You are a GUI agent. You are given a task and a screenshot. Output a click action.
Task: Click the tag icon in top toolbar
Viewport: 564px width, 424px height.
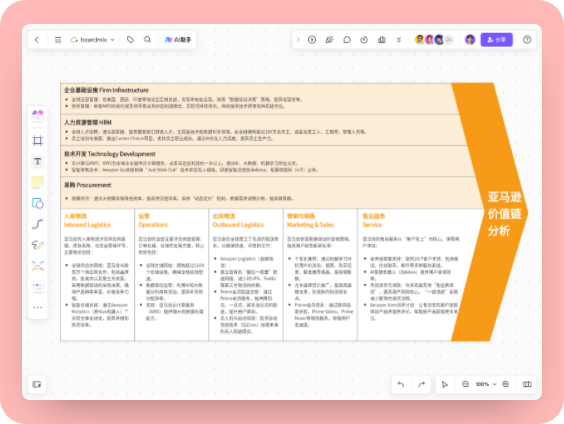130,40
